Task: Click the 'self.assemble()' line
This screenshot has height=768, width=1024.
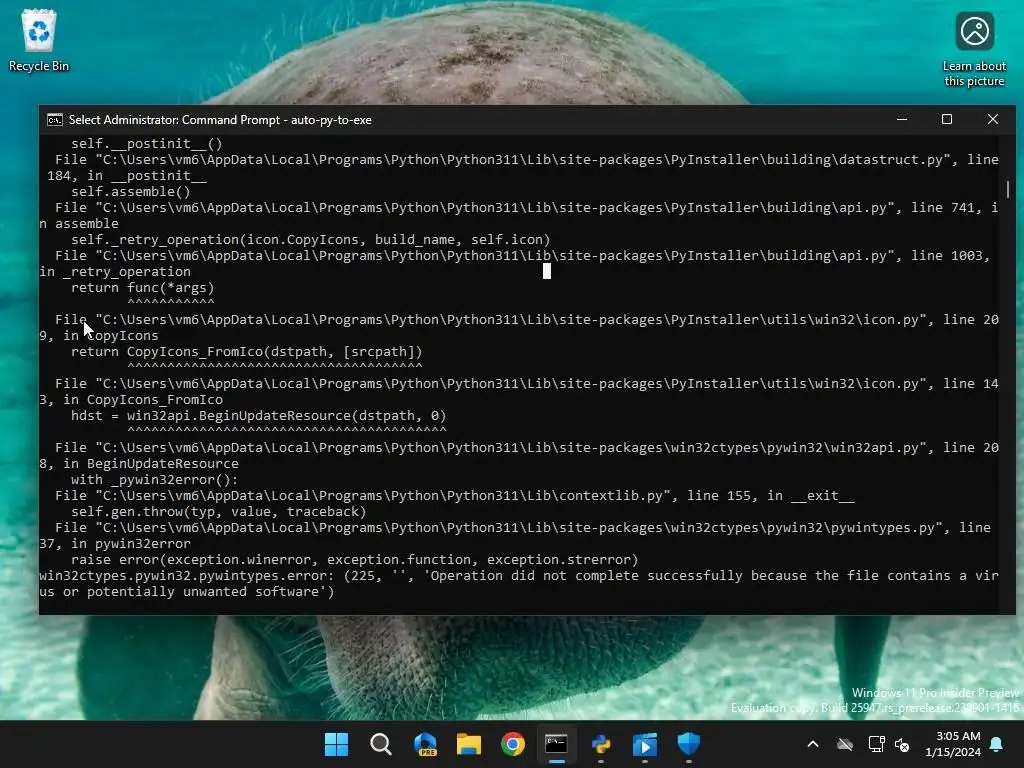Action: tap(131, 191)
